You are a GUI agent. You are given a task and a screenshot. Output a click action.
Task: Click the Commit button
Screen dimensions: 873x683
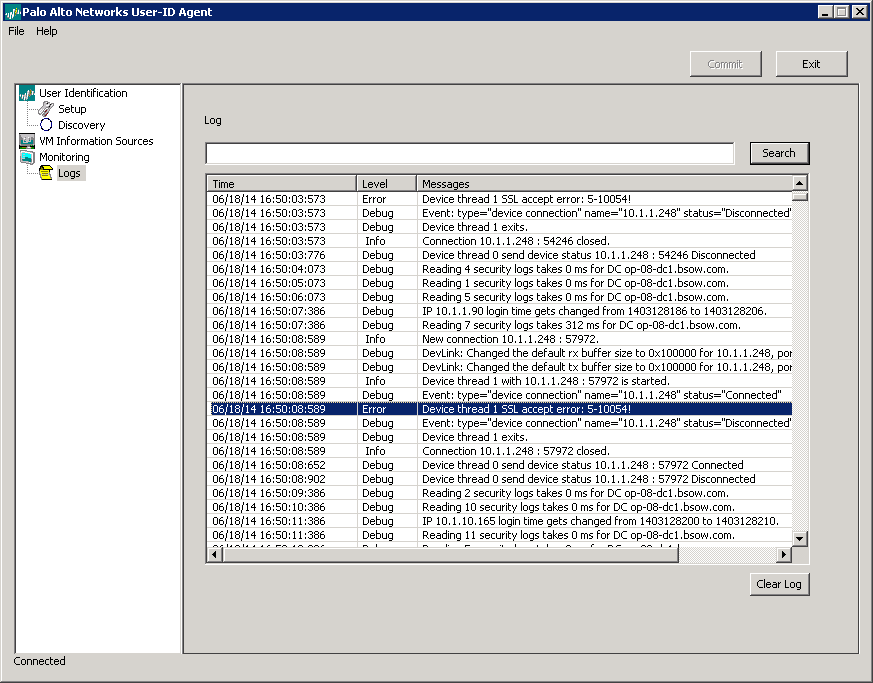coord(725,64)
